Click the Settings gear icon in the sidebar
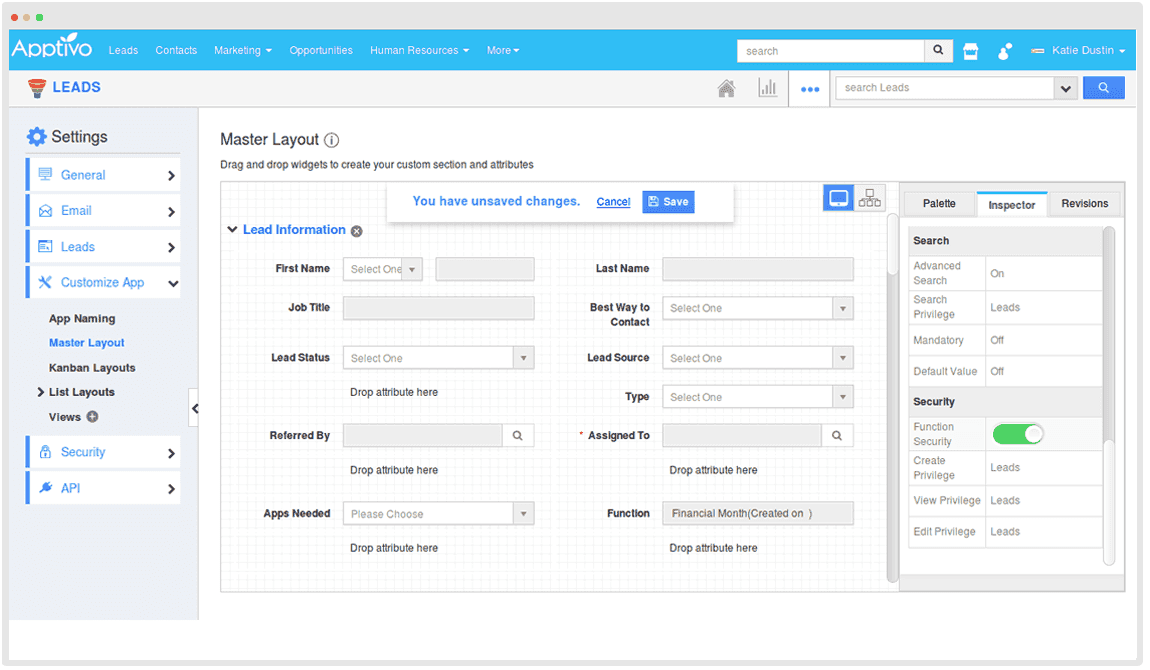The width and height of the screenshot is (1150, 670). (x=36, y=136)
